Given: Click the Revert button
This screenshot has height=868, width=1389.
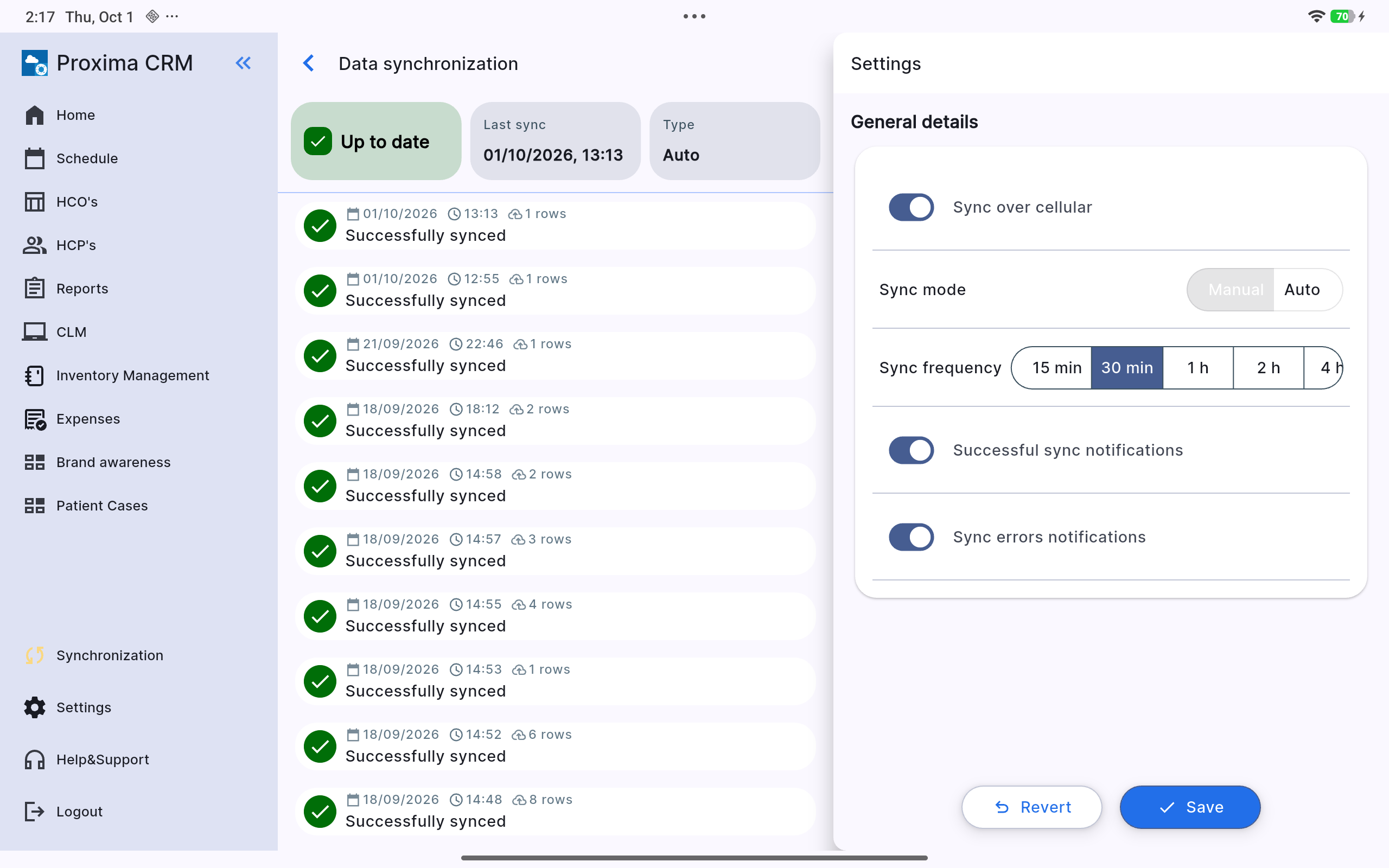Looking at the screenshot, I should coord(1031,807).
